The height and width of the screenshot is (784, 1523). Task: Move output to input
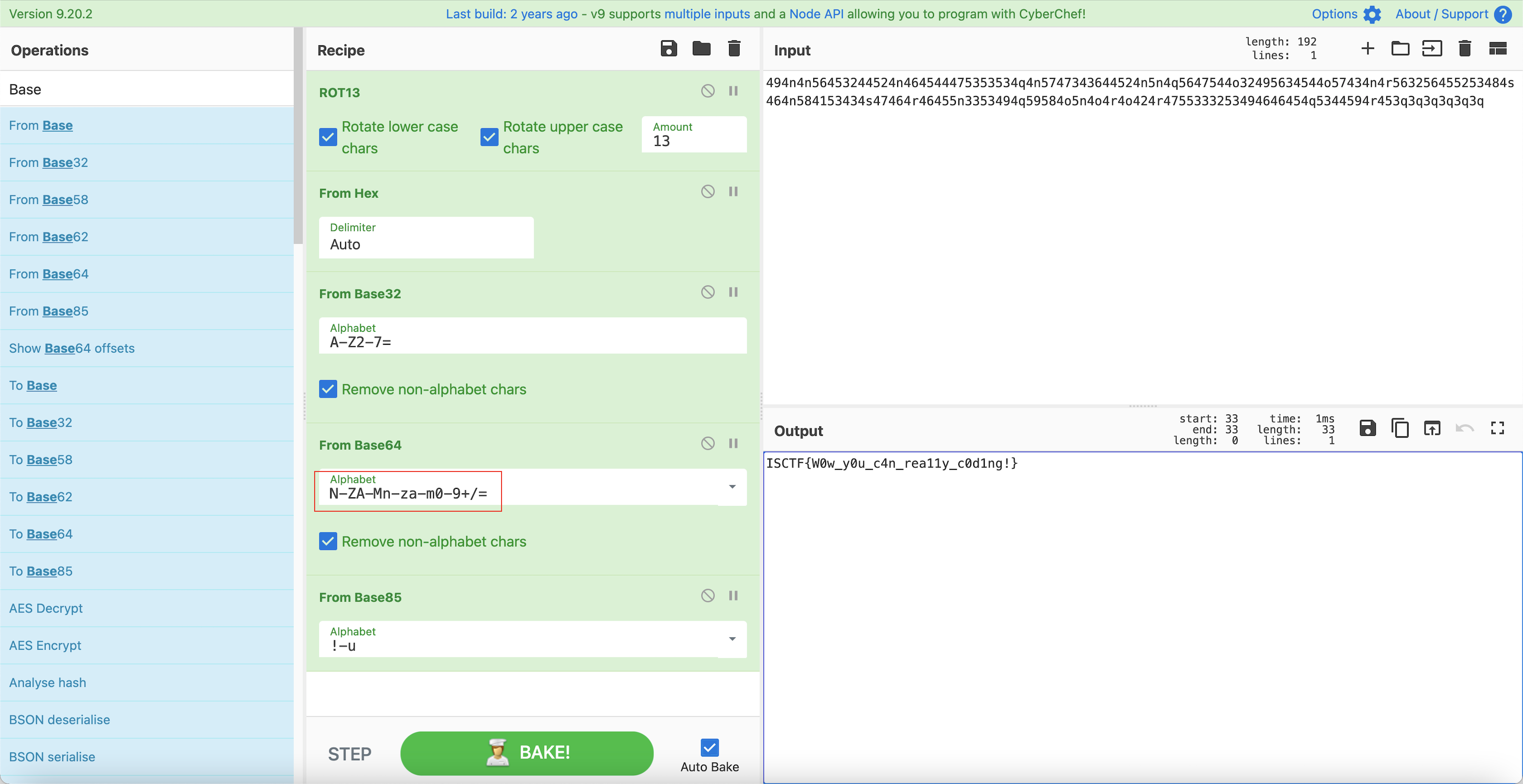tap(1432, 428)
